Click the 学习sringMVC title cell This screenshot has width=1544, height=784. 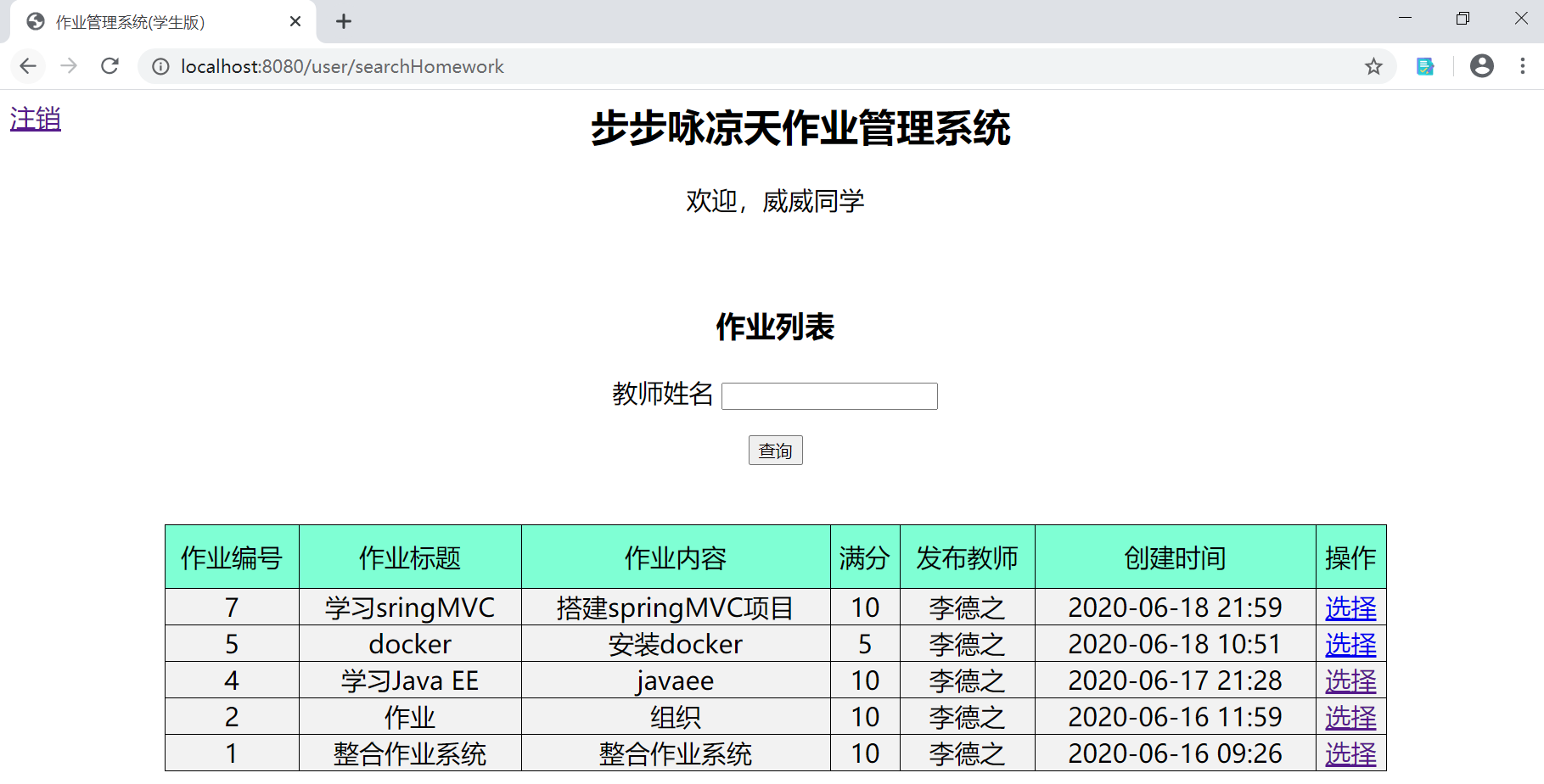coord(410,608)
